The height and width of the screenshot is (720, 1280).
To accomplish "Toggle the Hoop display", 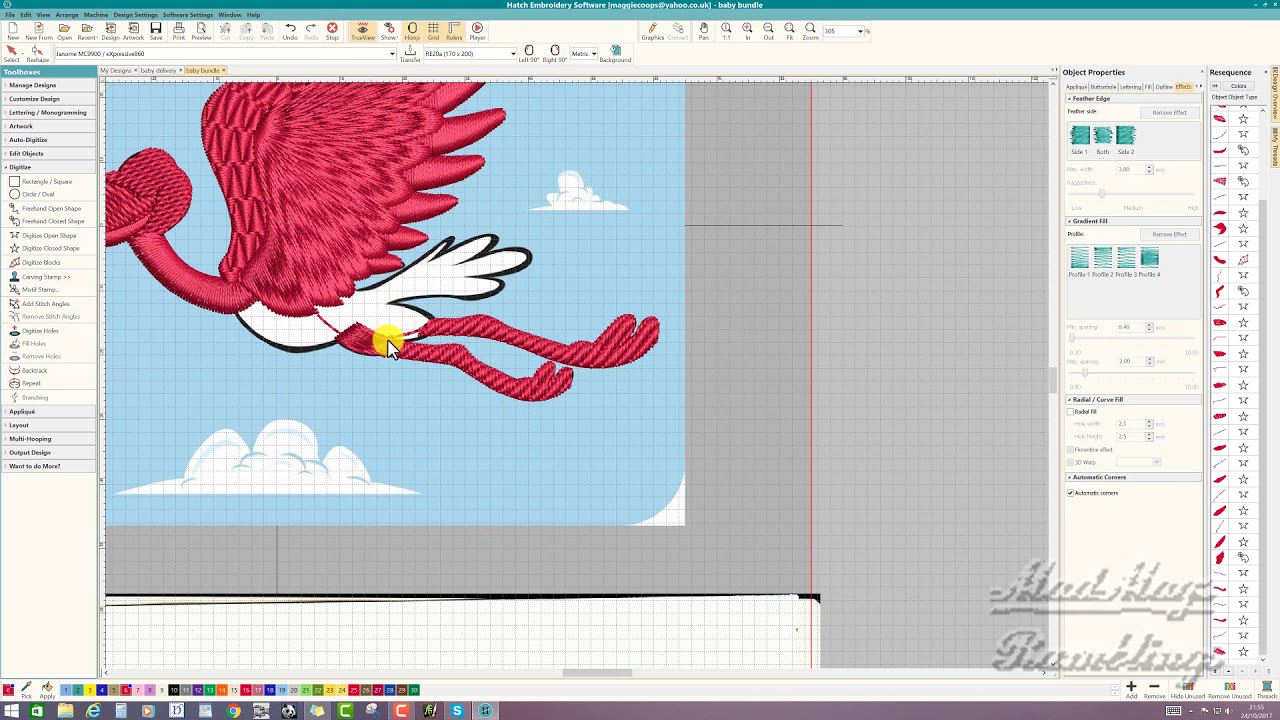I will (x=412, y=30).
